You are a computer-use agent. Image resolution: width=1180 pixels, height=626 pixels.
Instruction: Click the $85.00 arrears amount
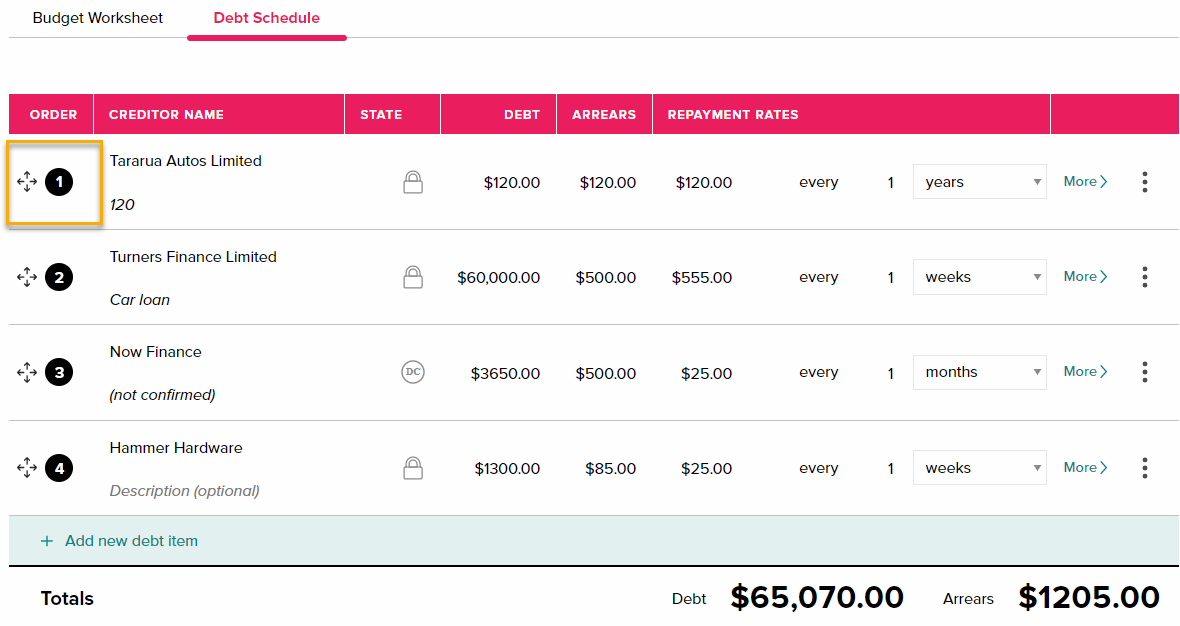(610, 469)
